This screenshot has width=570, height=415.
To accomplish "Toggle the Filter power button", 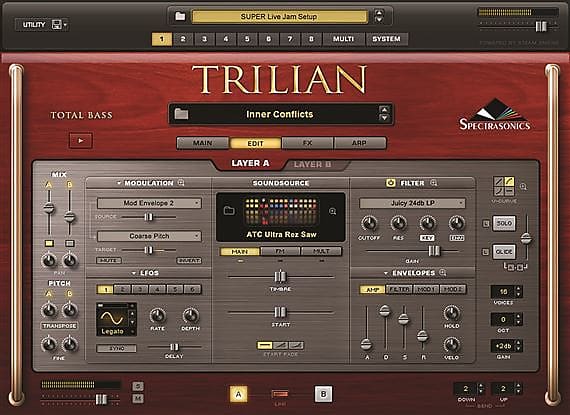I will pos(390,183).
